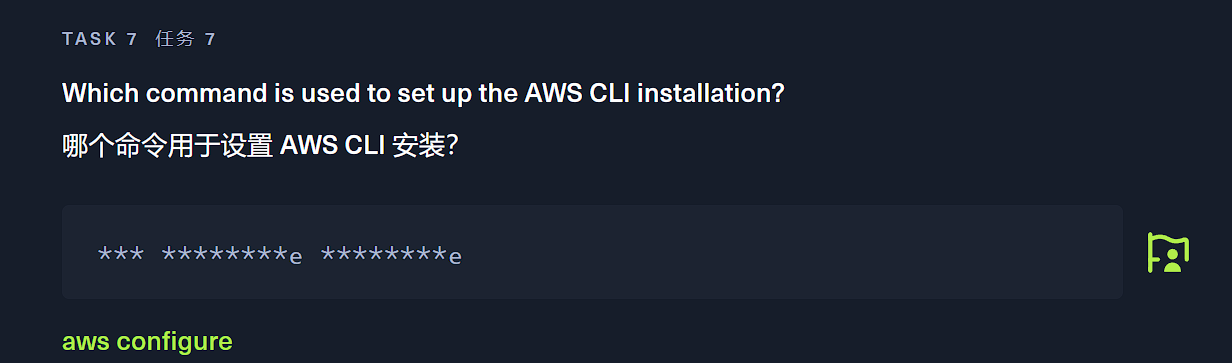Click the Chinese 任务 7 label
This screenshot has width=1232, height=363.
(186, 39)
